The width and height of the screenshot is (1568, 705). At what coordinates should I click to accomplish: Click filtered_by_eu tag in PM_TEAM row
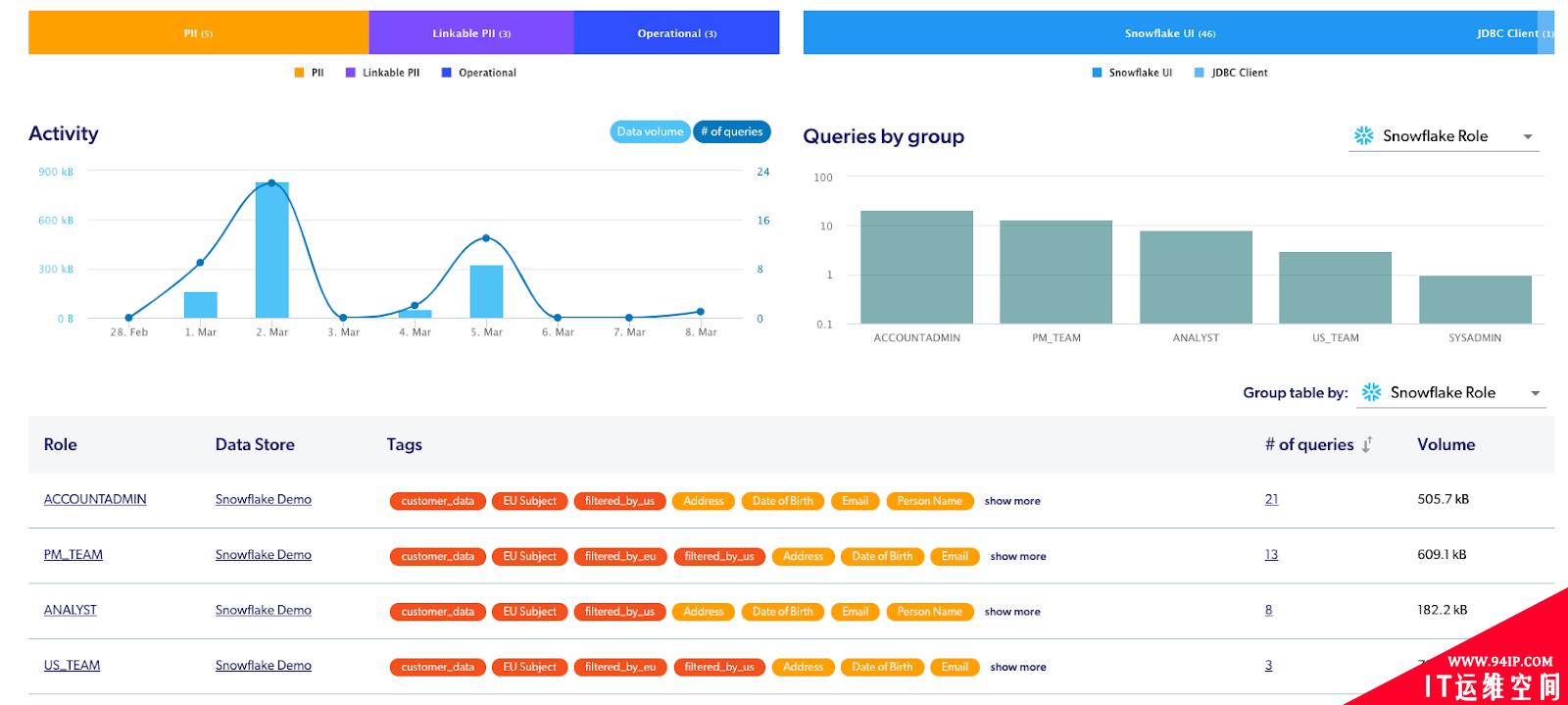coord(619,556)
